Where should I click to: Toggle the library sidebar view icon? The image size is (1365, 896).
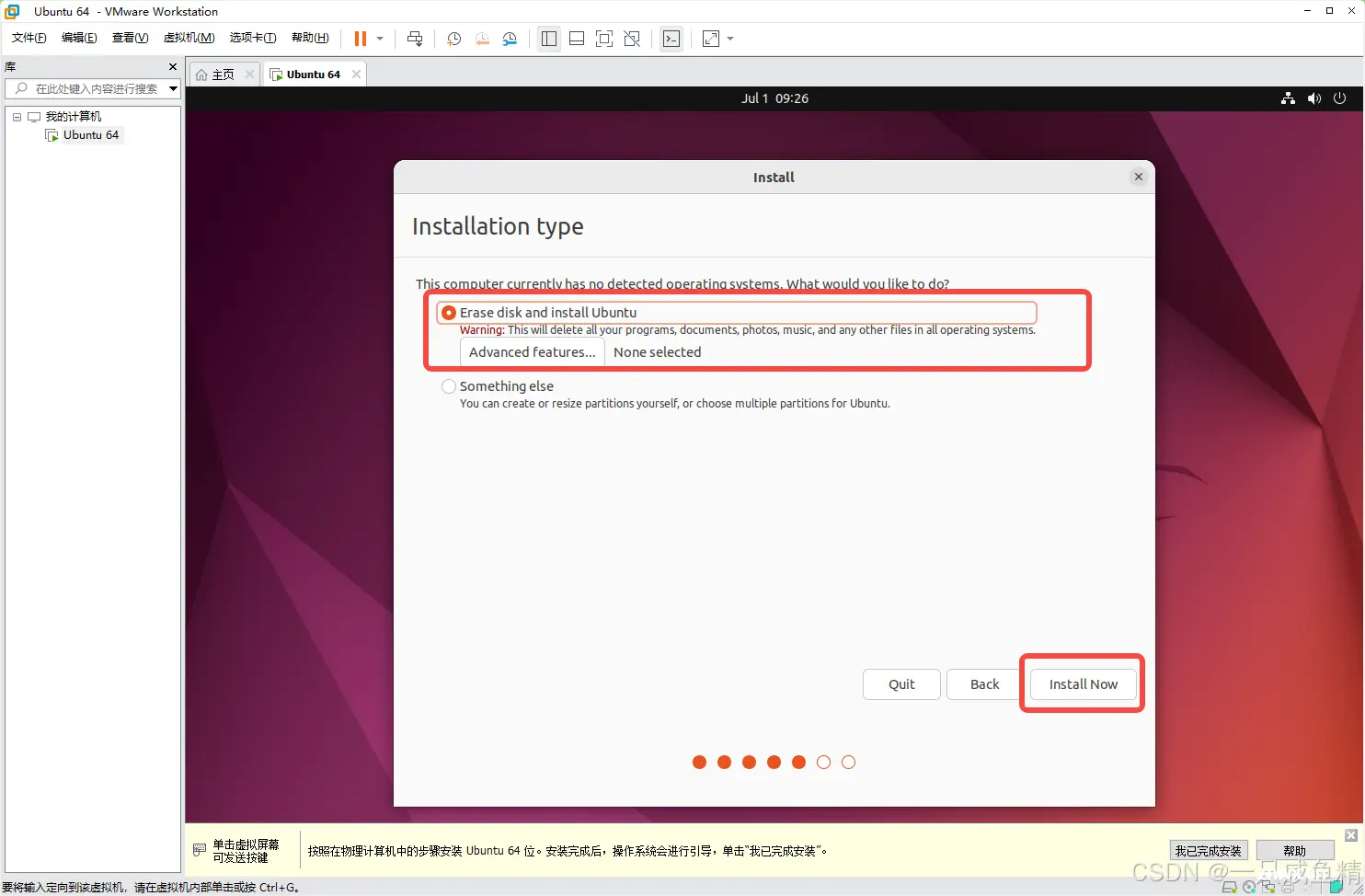pos(549,39)
